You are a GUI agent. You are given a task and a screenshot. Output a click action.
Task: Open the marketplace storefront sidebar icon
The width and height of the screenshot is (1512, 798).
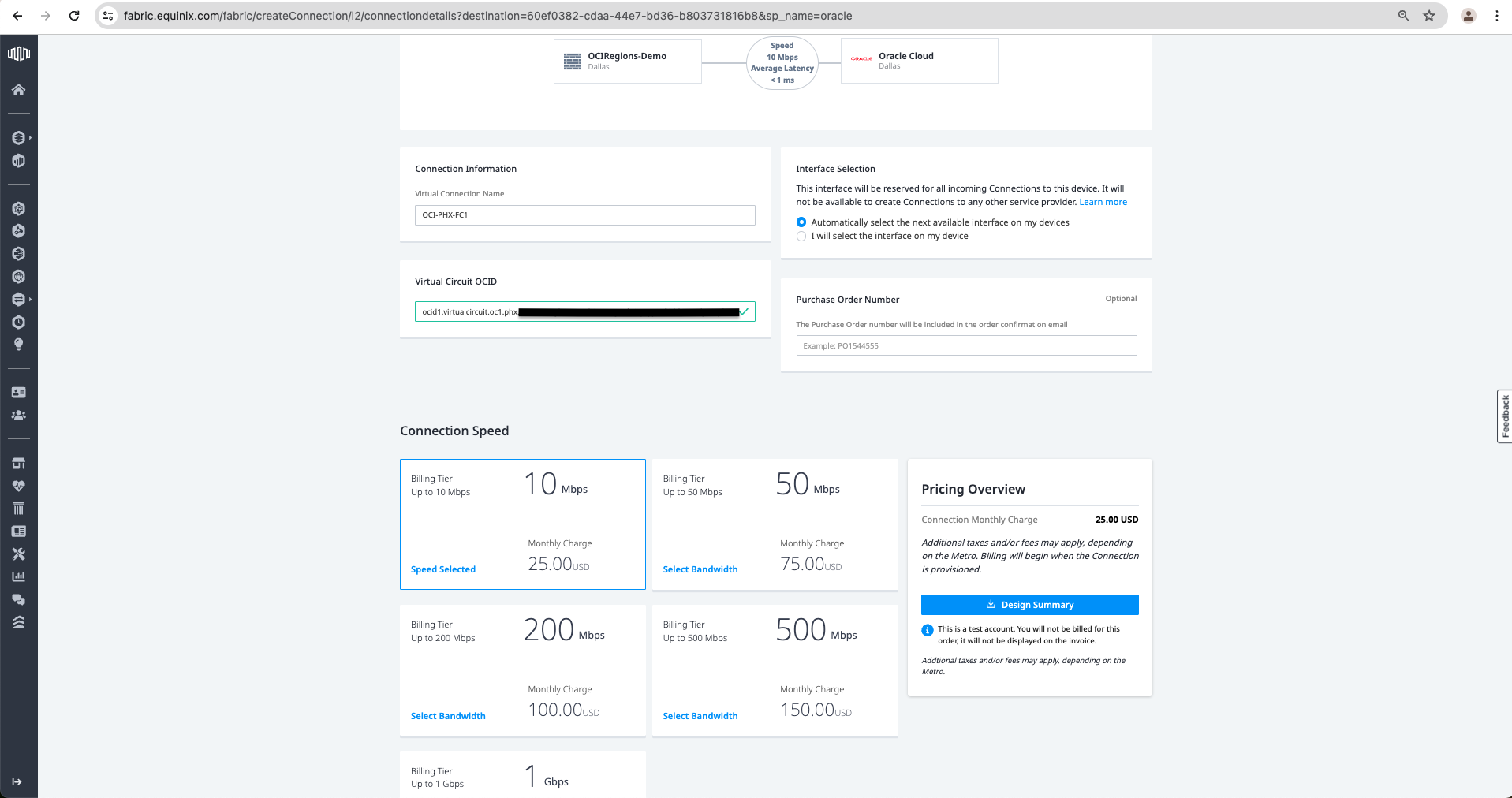(x=18, y=463)
